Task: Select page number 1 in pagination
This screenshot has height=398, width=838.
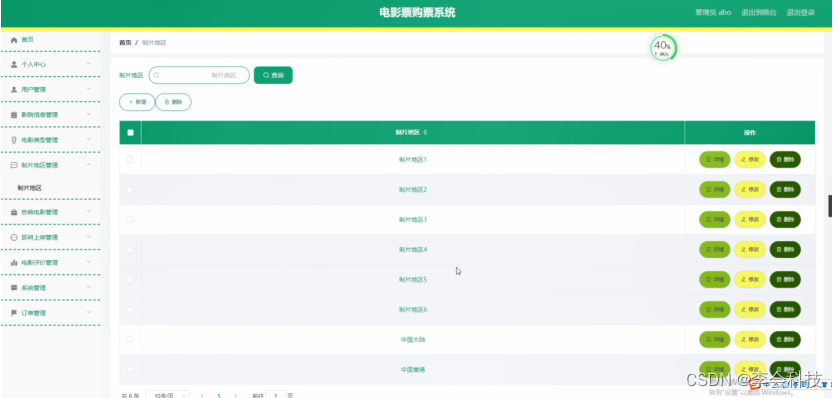Action: (x=219, y=396)
